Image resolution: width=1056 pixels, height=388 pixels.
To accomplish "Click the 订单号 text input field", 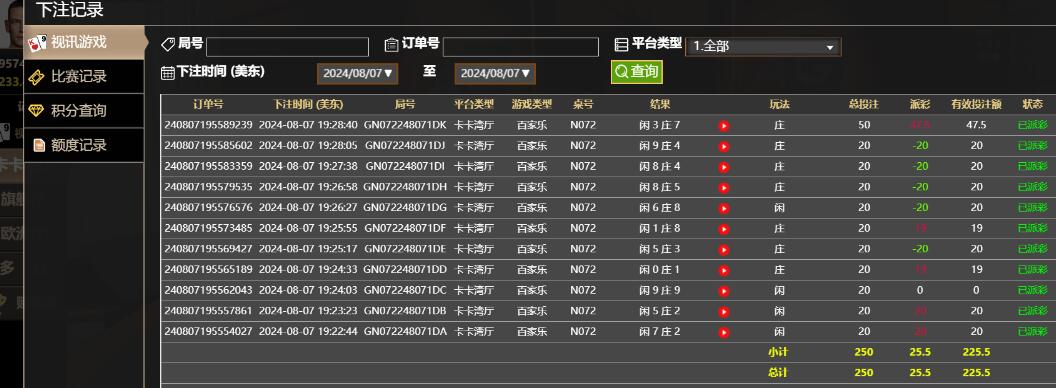I will click(x=521, y=47).
